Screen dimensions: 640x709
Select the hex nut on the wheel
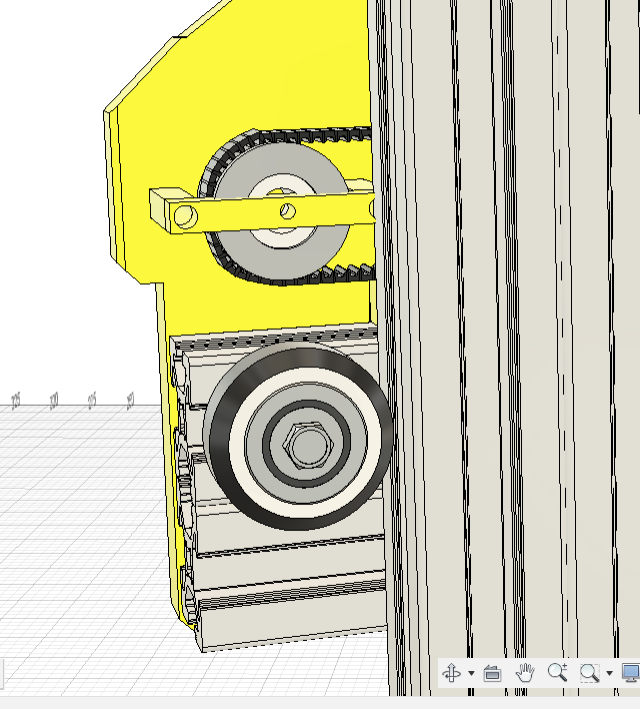pos(304,443)
